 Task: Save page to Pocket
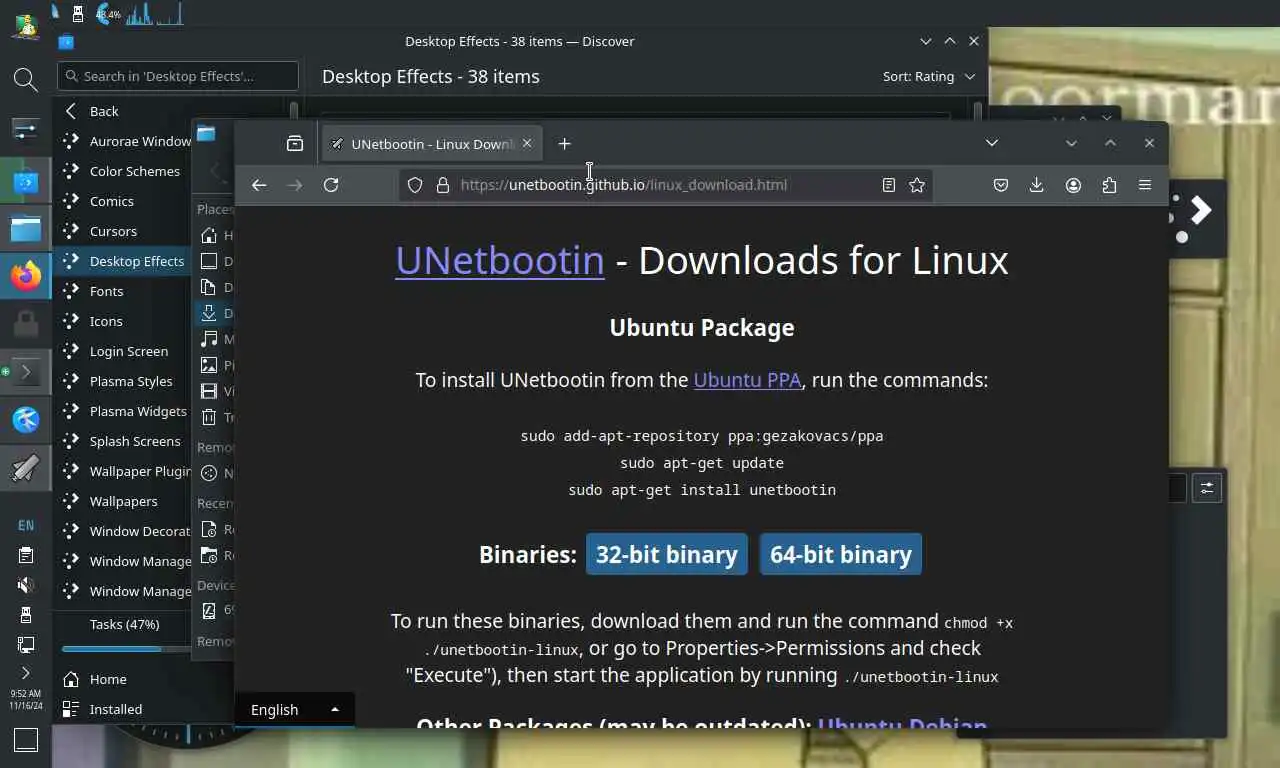point(1000,185)
